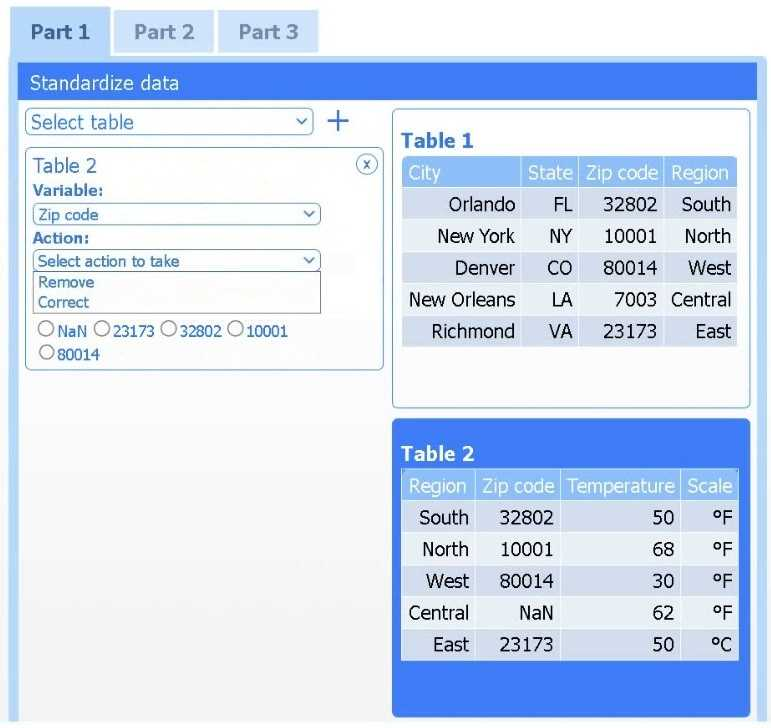Pick the 10001 radio button

[235, 329]
